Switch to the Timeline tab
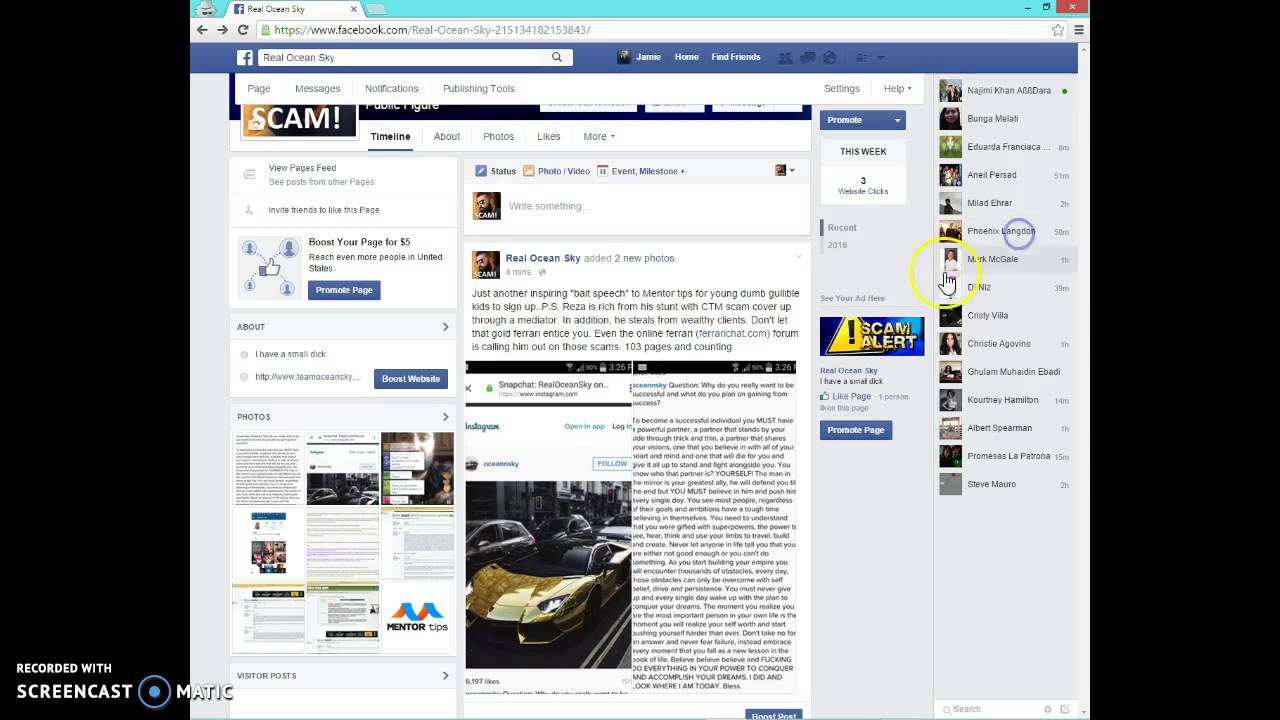Screen dimensions: 1280x720 click(390, 136)
